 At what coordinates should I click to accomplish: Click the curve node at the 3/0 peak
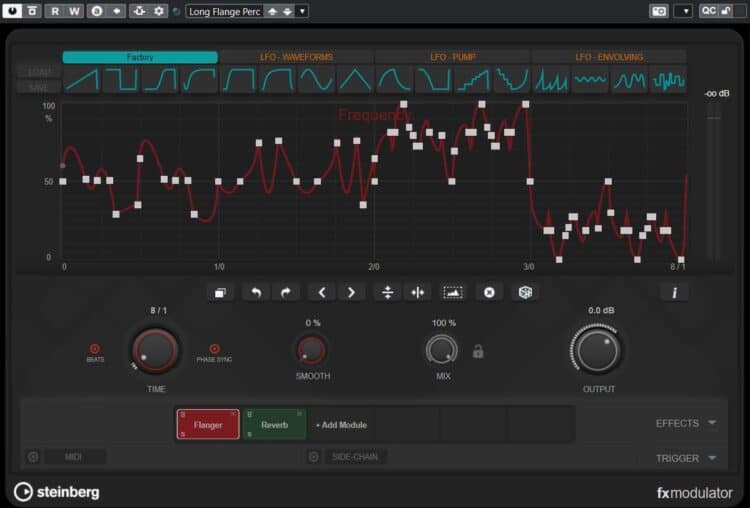click(x=525, y=104)
